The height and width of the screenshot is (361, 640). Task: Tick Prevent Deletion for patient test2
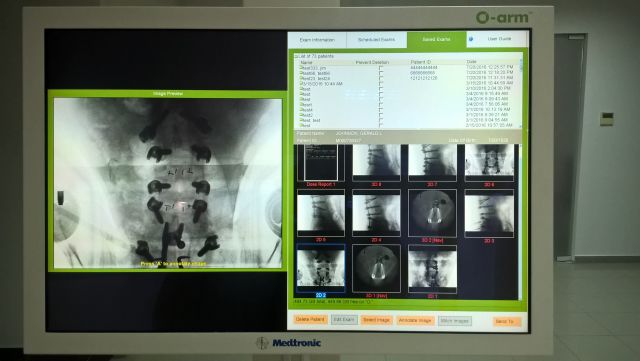[x=381, y=116]
